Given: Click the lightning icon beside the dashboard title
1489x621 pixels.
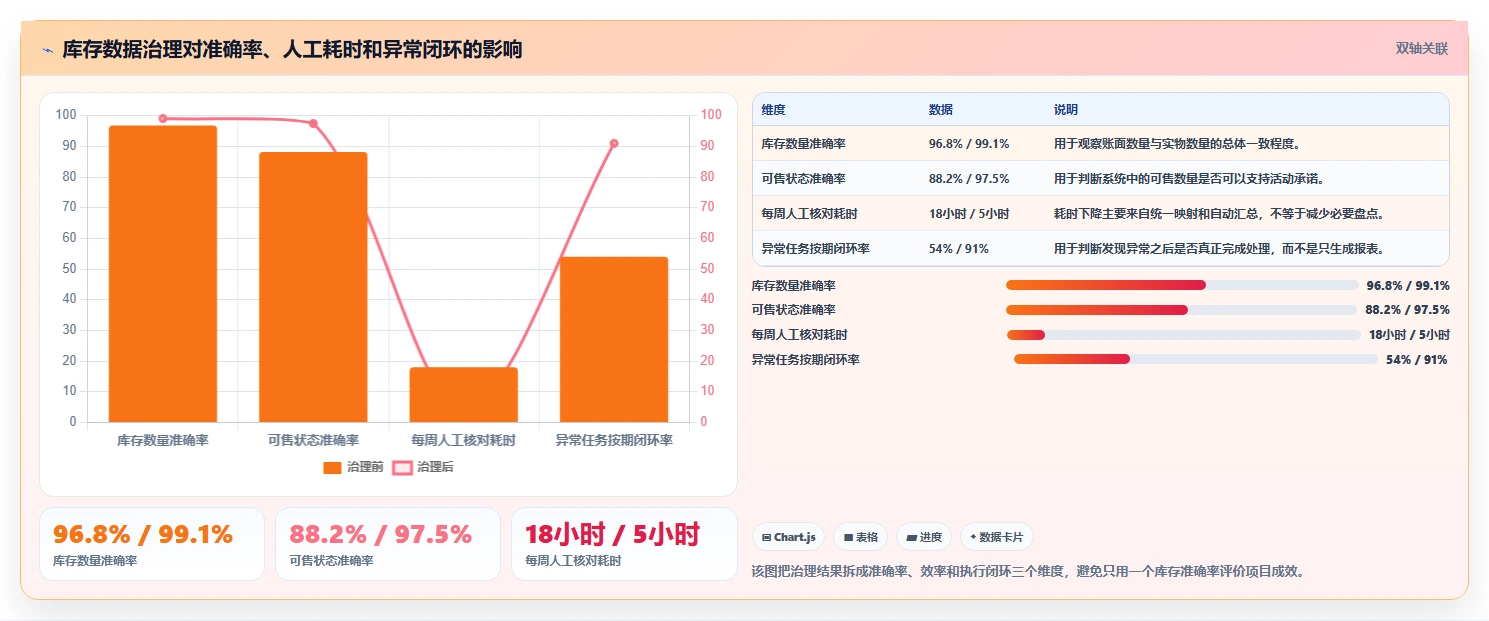Looking at the screenshot, I should (48, 50).
